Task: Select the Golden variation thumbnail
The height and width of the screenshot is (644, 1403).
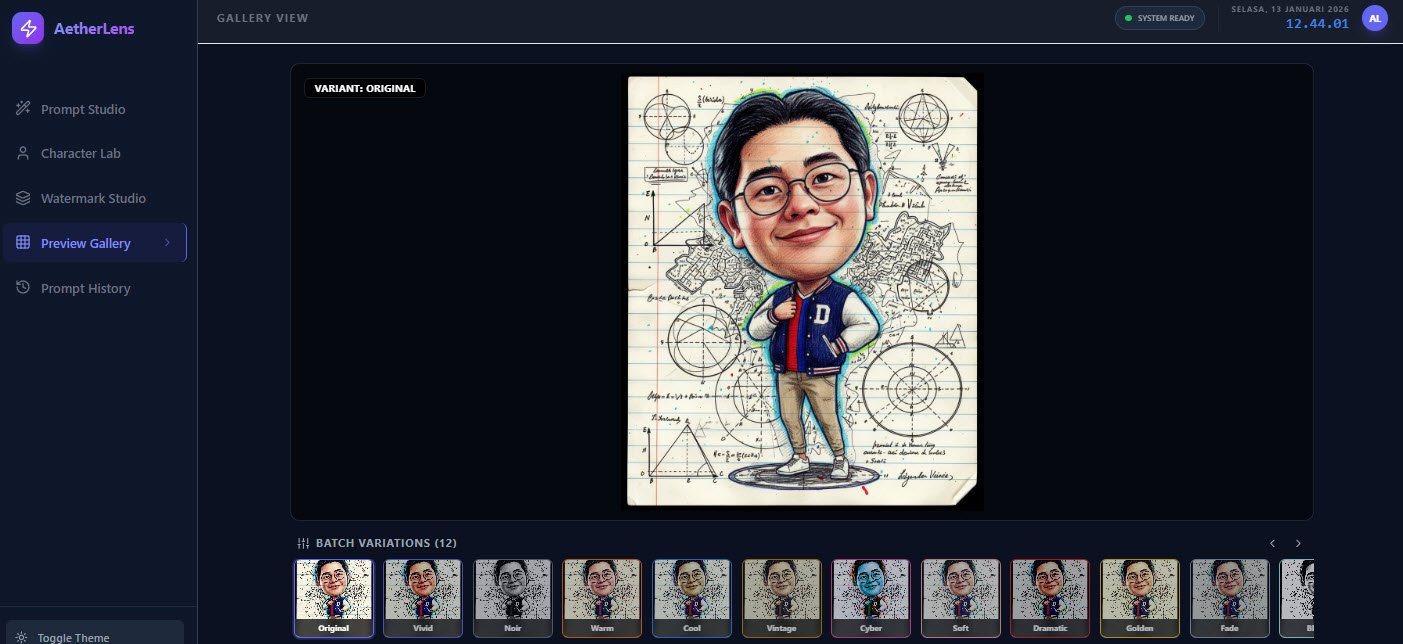Action: 1140,598
